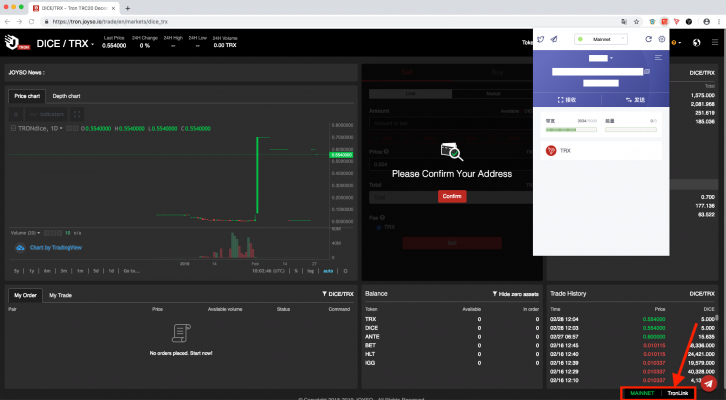The width and height of the screenshot is (726, 400).
Task: Toggle log scale on chart
Action: (310, 271)
